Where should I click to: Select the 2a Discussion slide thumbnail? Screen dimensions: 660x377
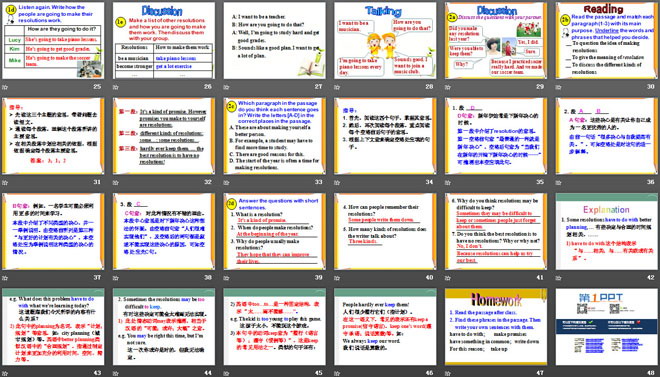[x=496, y=41]
